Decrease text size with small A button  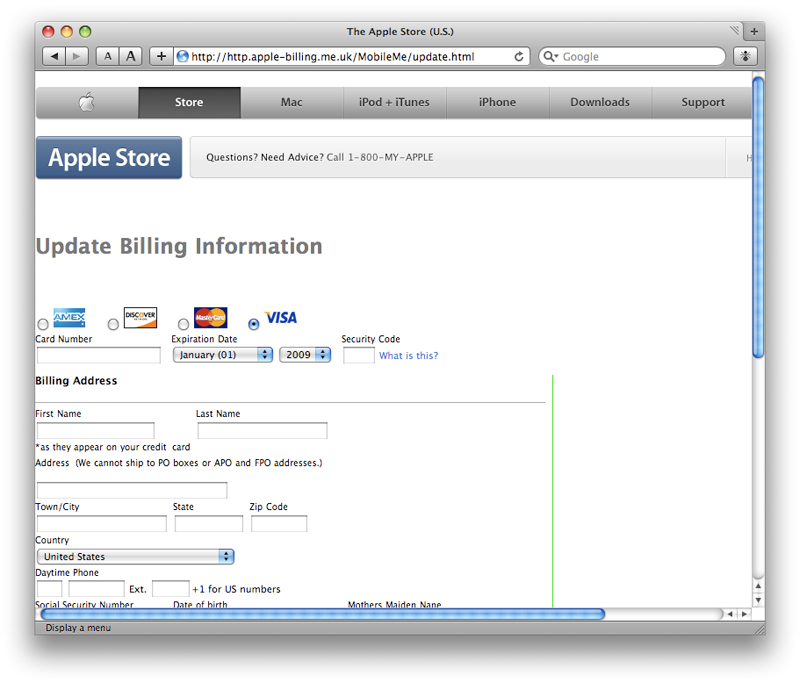108,56
